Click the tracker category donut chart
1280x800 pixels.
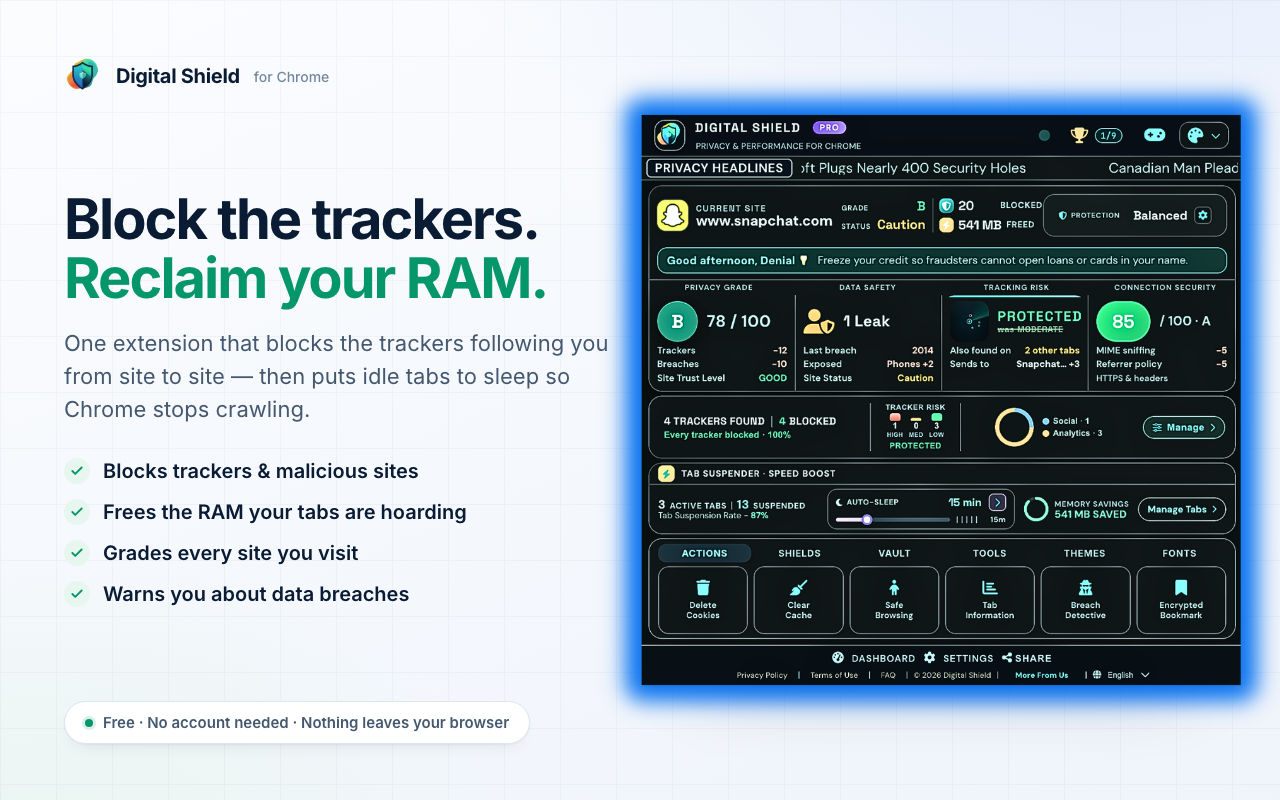(1014, 427)
